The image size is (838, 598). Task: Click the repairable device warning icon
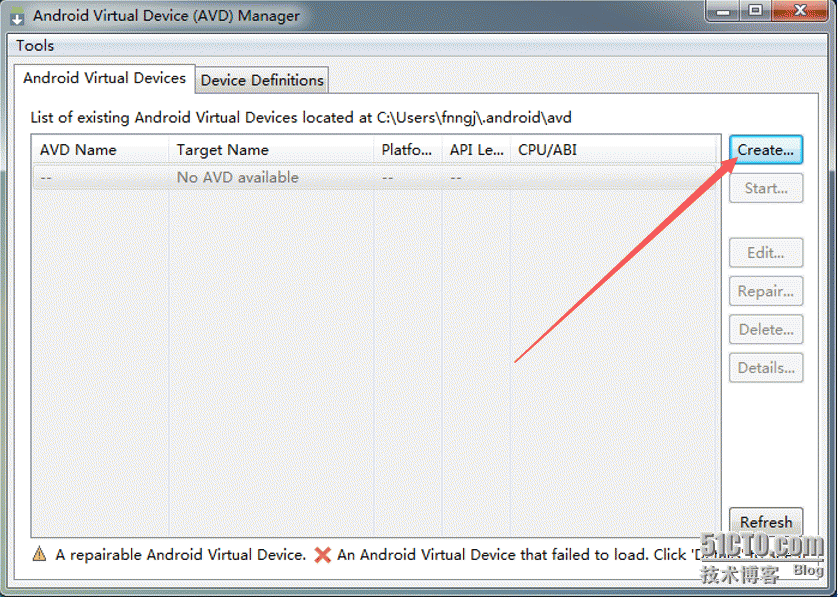pos(39,554)
